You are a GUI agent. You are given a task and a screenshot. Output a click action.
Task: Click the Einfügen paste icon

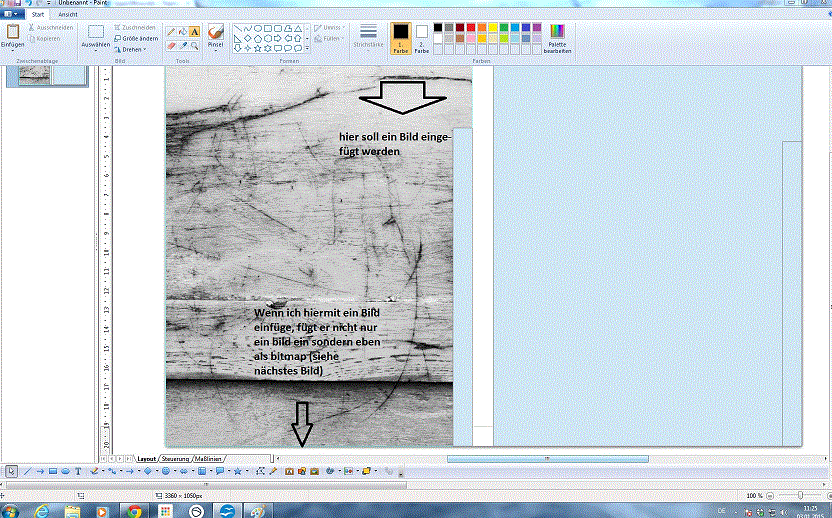13,33
